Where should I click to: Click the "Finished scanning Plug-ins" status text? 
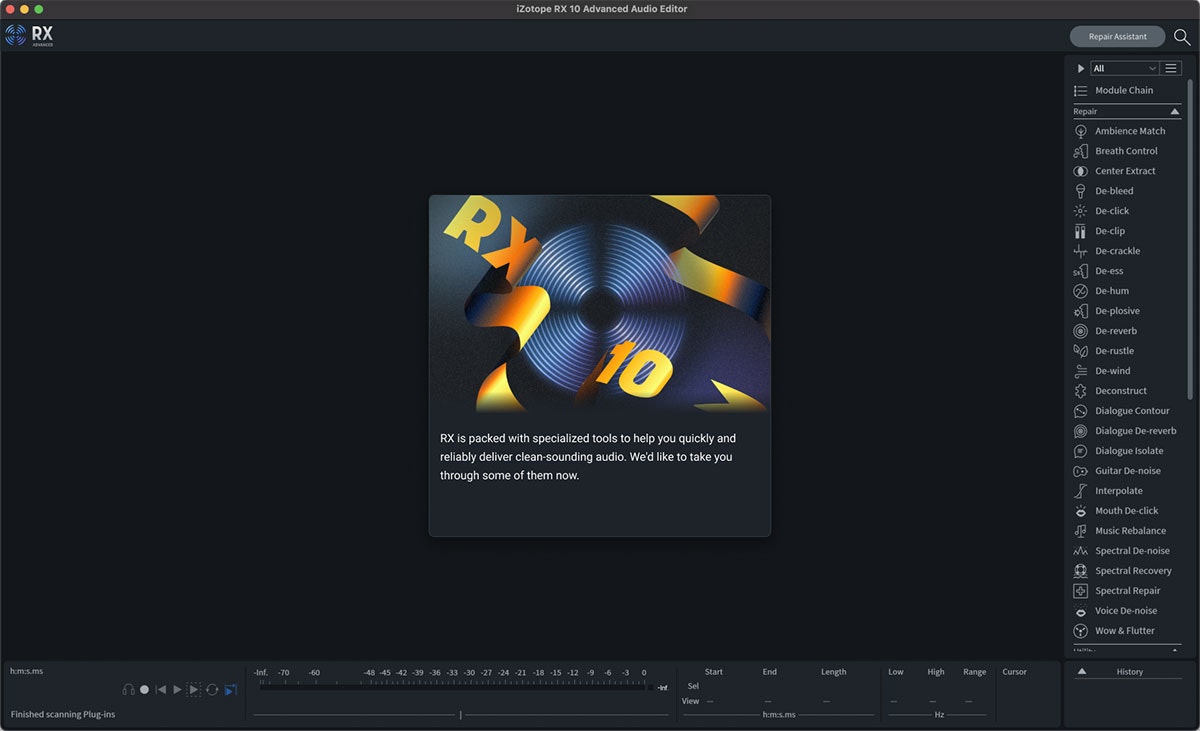click(63, 715)
